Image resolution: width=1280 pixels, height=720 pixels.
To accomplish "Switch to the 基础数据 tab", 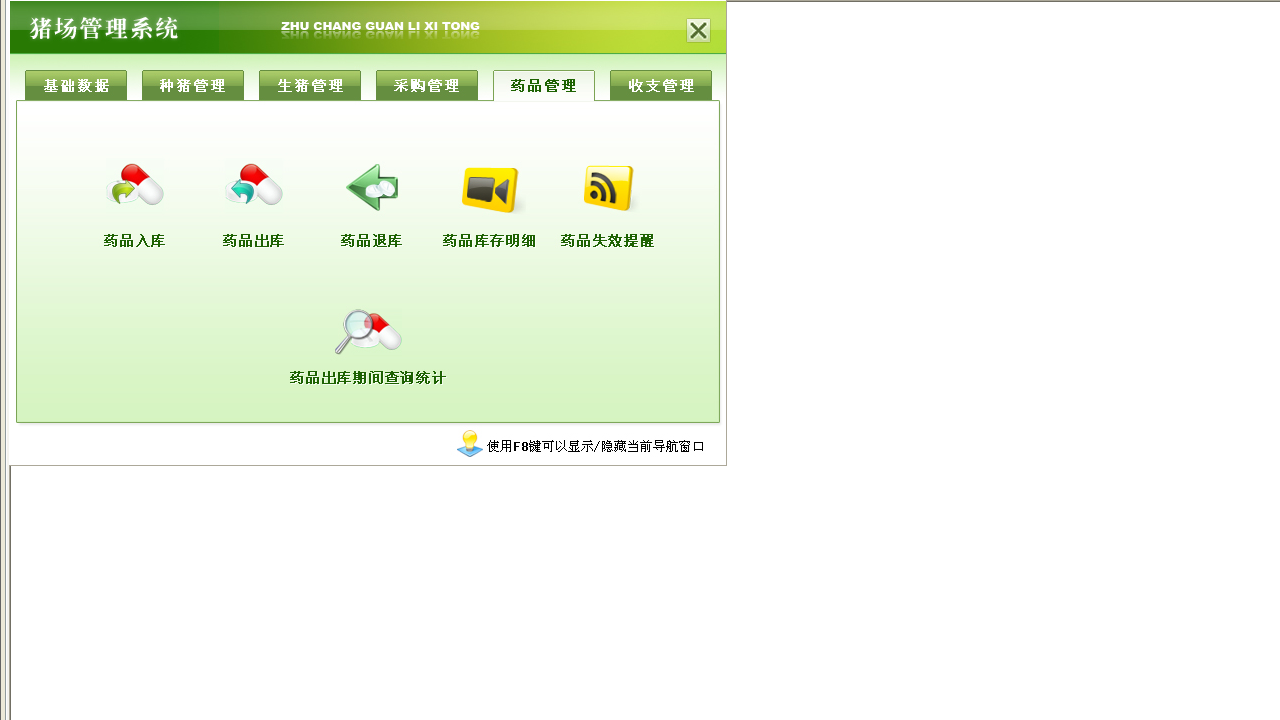I will coord(75,86).
